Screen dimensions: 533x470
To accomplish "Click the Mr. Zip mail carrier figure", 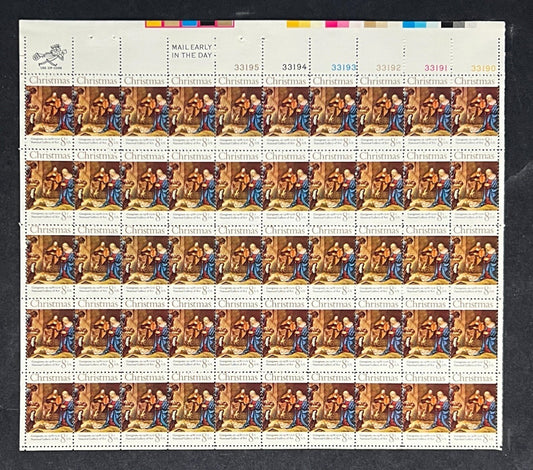I will coord(50,56).
